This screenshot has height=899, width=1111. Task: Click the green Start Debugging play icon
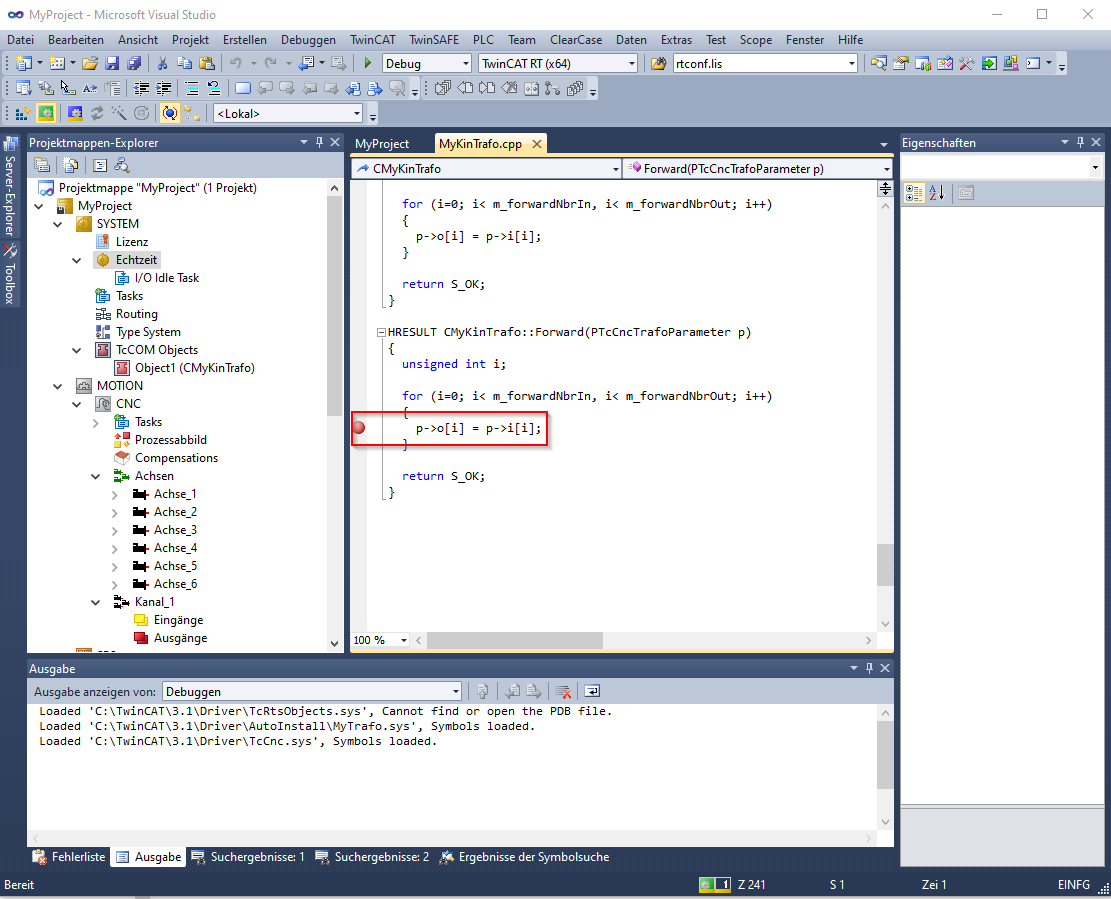[368, 64]
